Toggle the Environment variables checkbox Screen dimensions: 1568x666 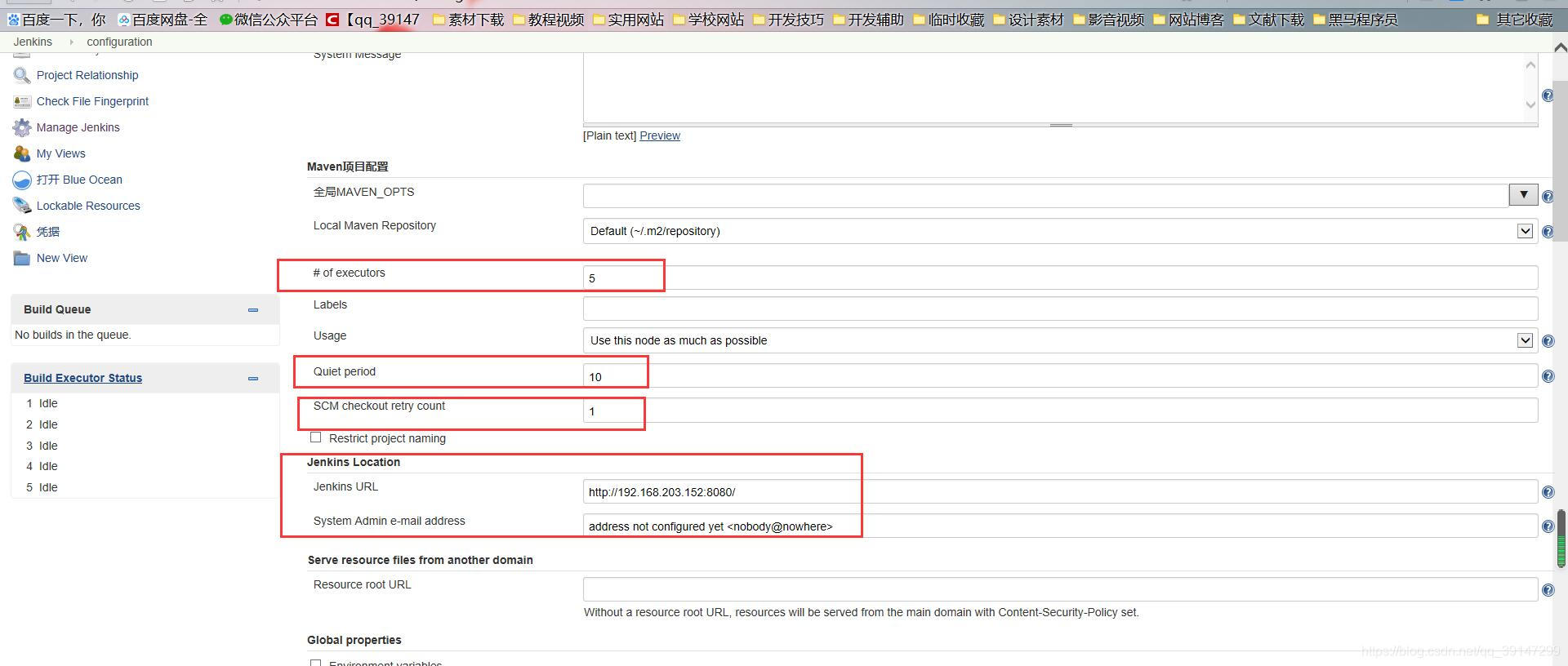(x=316, y=663)
